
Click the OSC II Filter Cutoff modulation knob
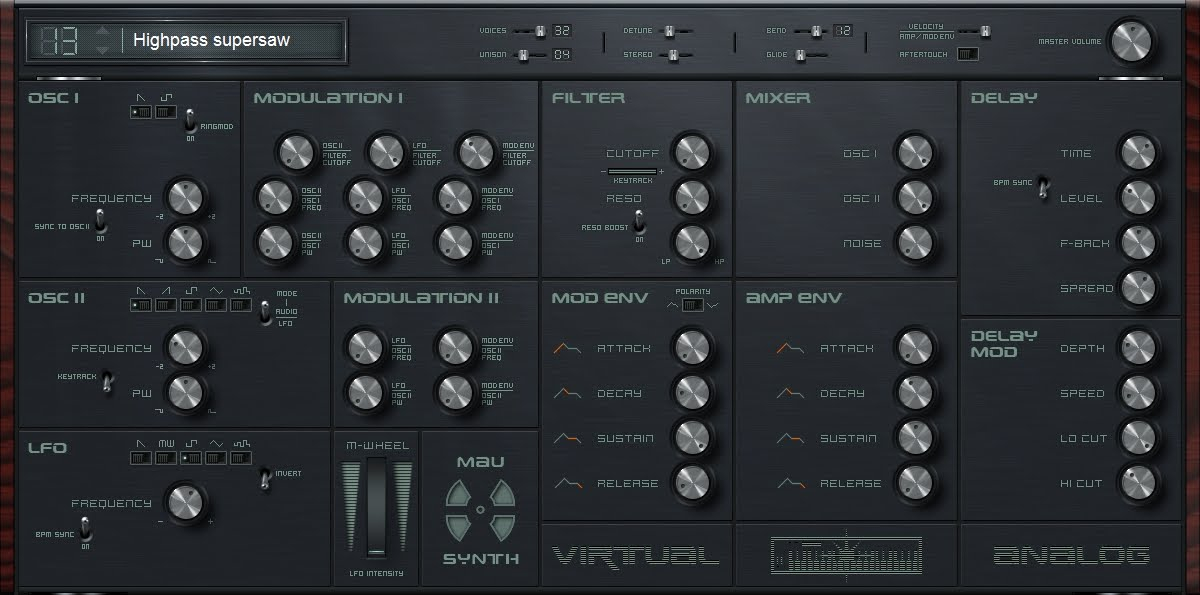click(295, 153)
